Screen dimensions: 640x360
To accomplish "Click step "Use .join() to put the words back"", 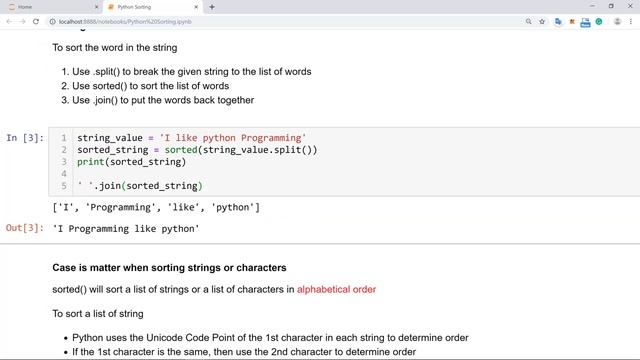I will pos(163,100).
